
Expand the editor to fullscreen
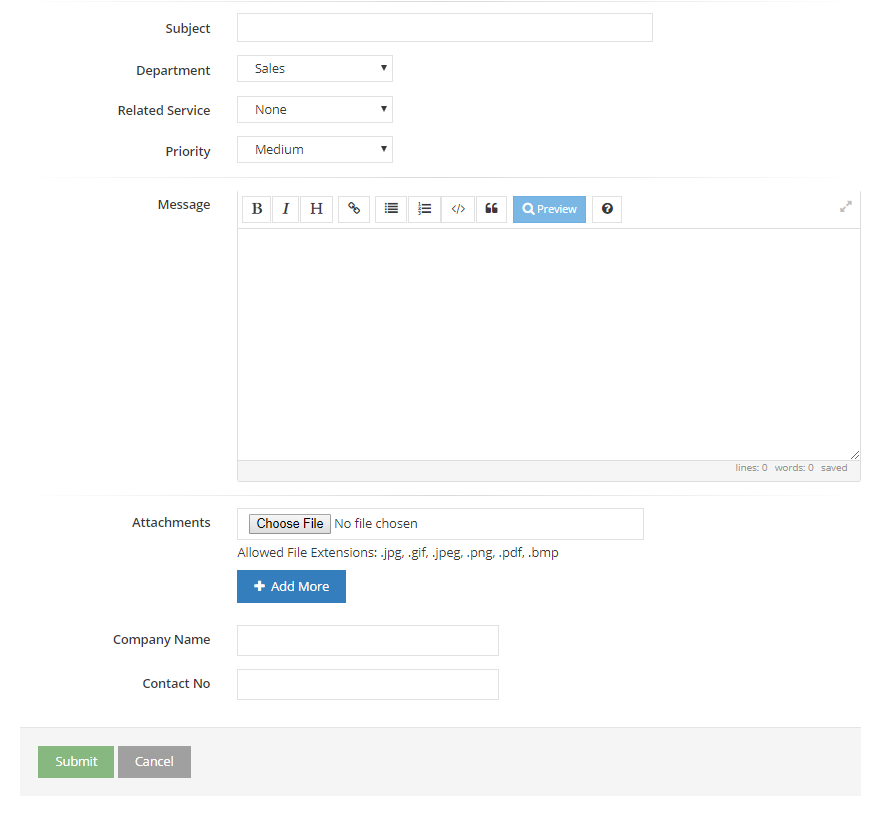845,206
